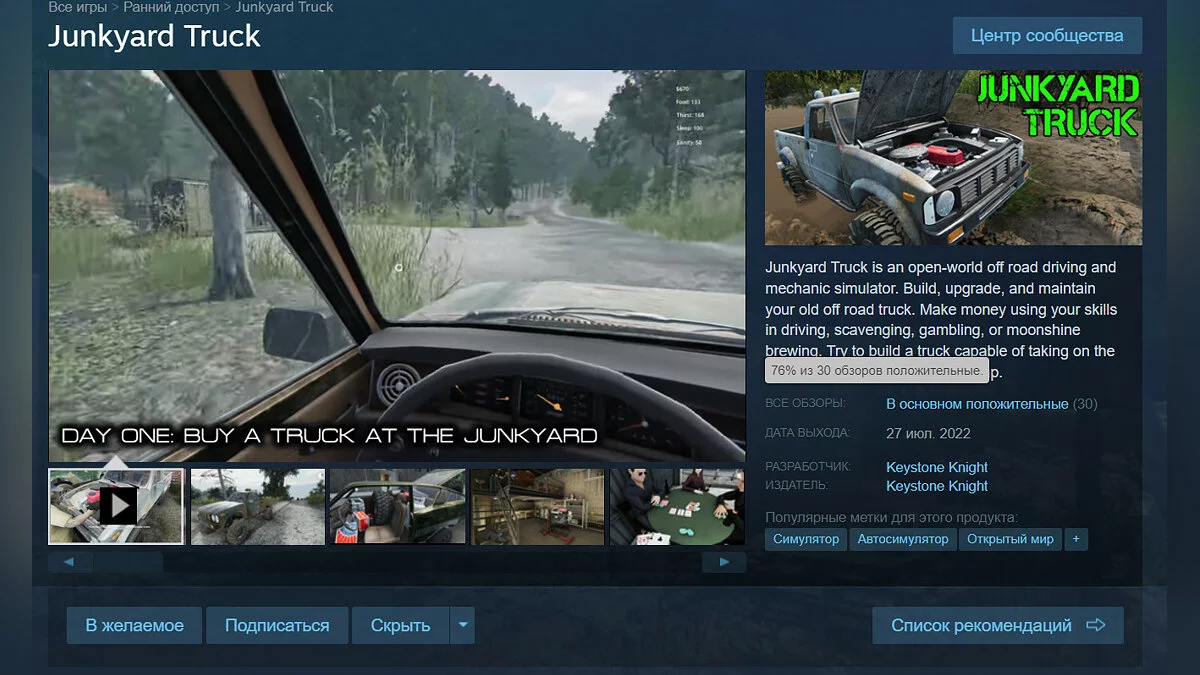Click the thumbnail strip scrollbar handle

pos(128,562)
